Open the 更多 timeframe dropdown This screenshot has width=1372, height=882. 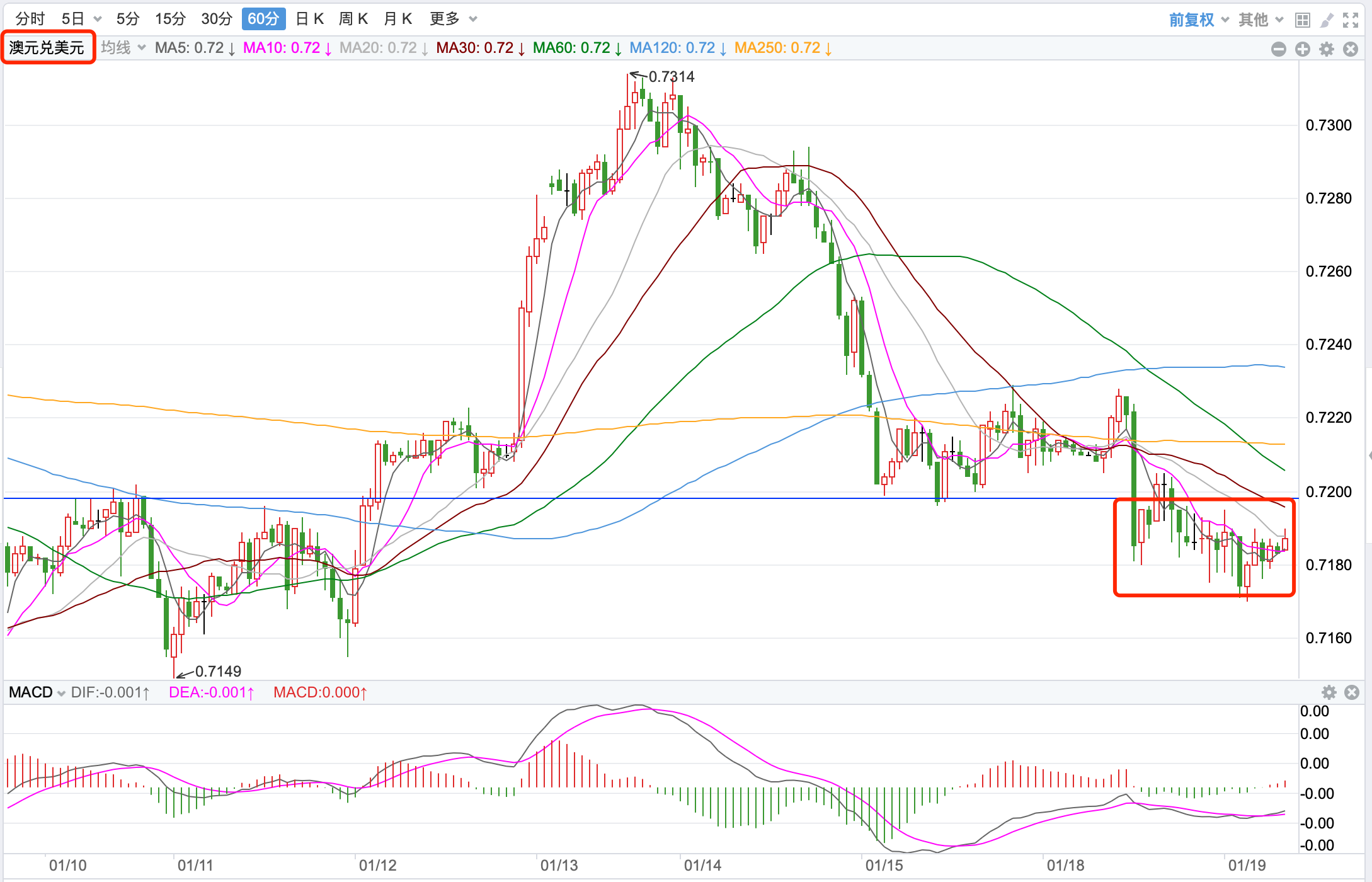click(453, 19)
